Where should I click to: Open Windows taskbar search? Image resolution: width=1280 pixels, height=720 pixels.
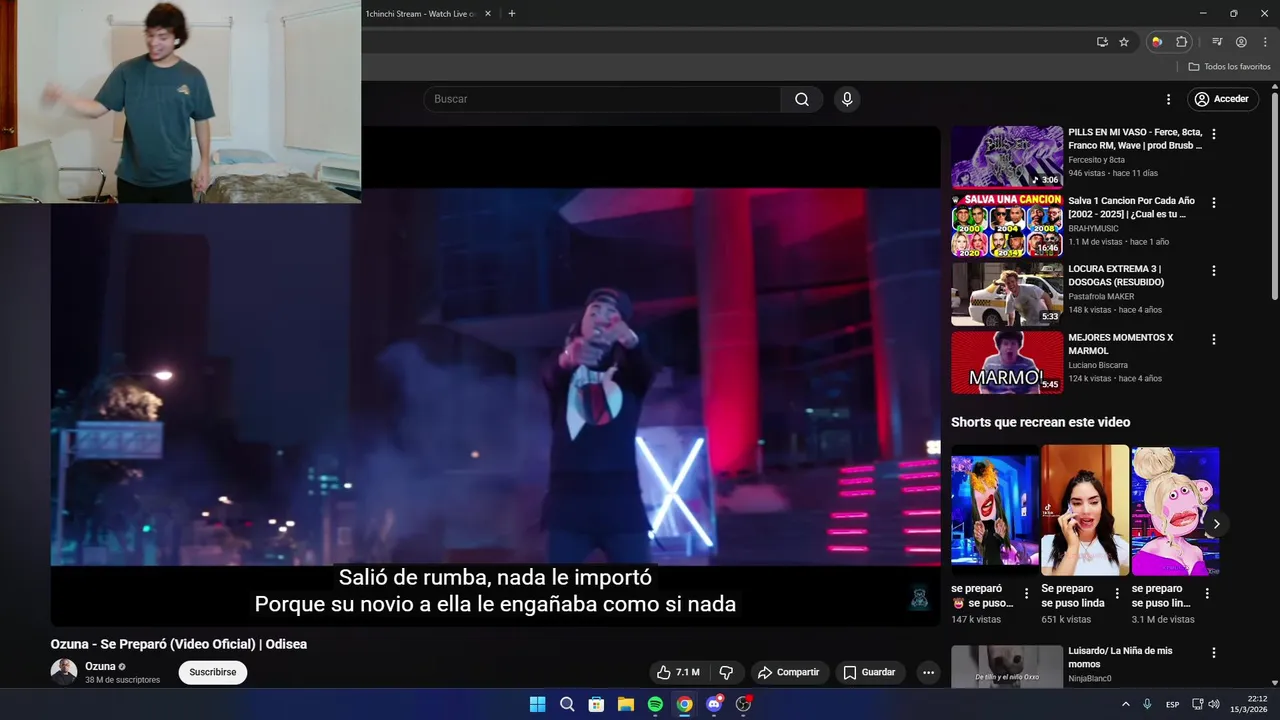567,704
